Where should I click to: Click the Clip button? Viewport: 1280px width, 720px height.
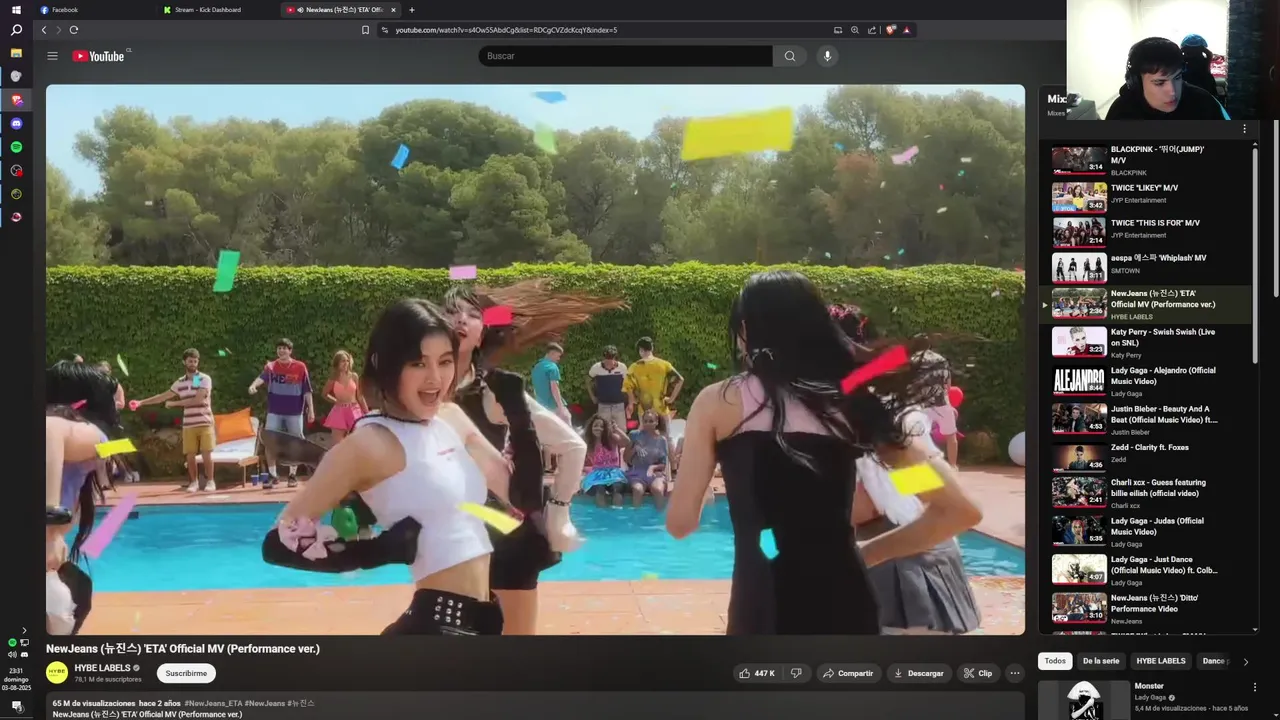tap(978, 673)
